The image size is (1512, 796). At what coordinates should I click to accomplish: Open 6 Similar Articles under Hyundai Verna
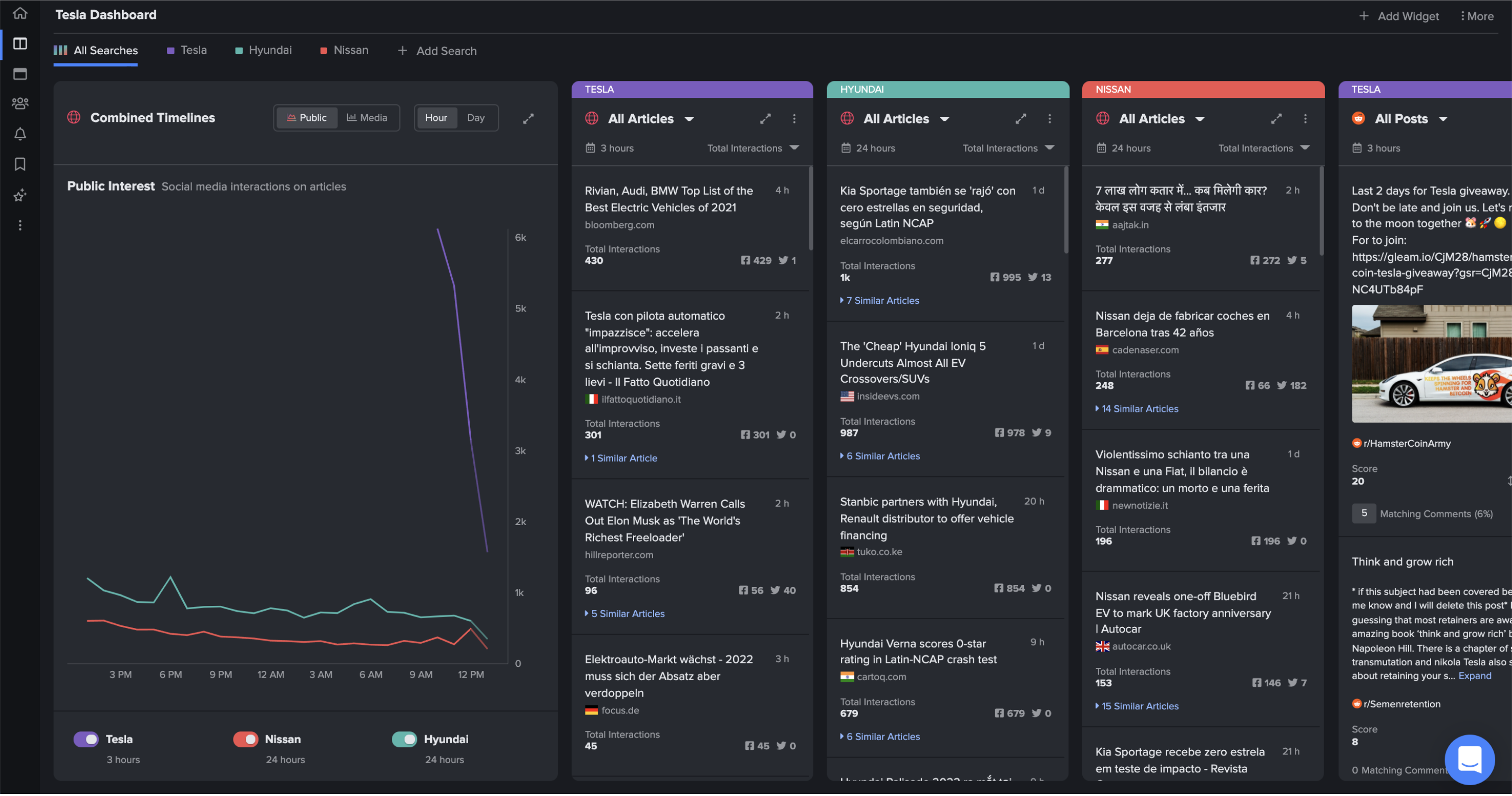click(880, 737)
